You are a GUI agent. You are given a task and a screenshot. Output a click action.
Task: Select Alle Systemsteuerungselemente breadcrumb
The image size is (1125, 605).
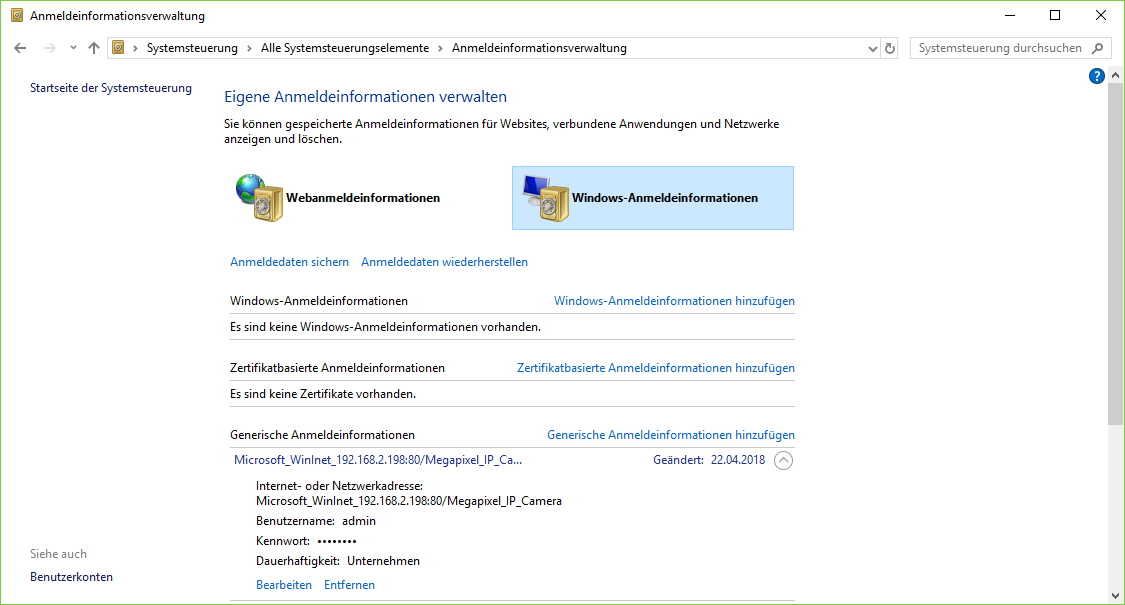point(344,48)
